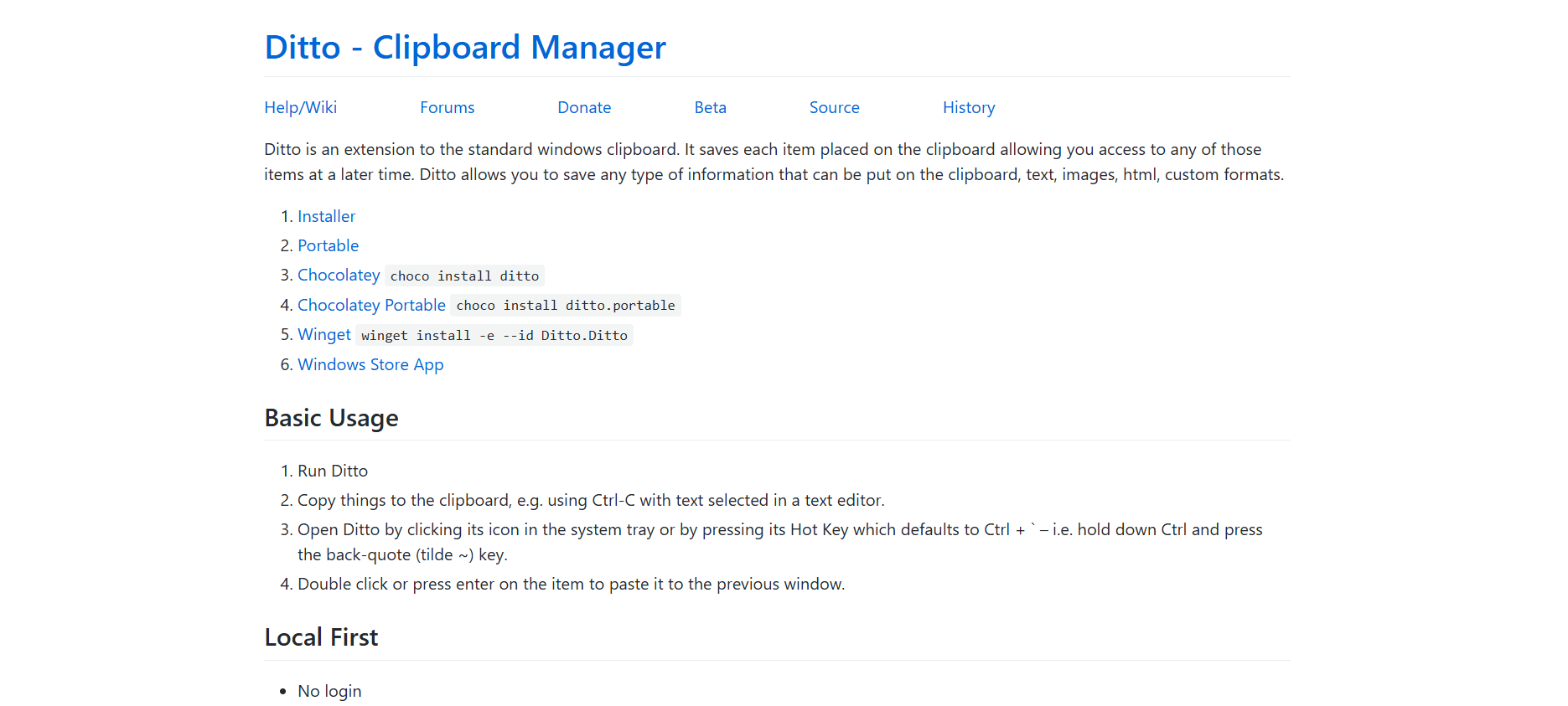Click the Donate link
1568x706 pixels.
(x=584, y=107)
